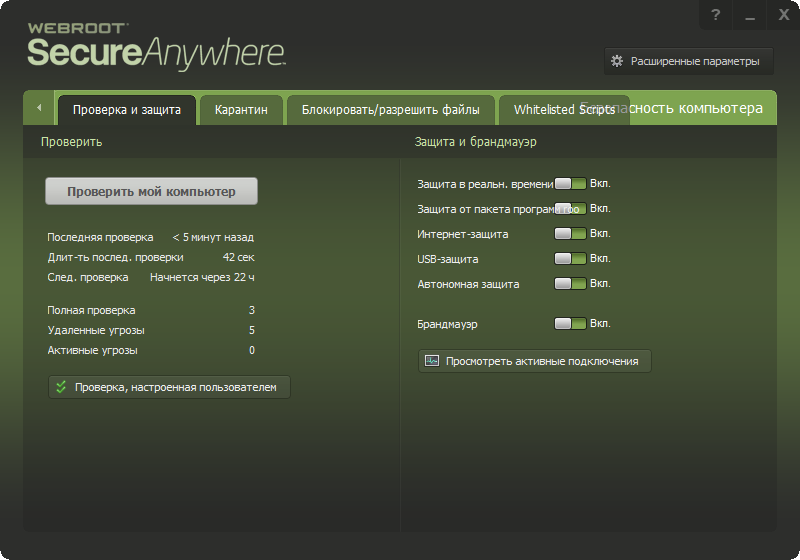
Task: Close the Webroot window with X
Action: point(784,15)
